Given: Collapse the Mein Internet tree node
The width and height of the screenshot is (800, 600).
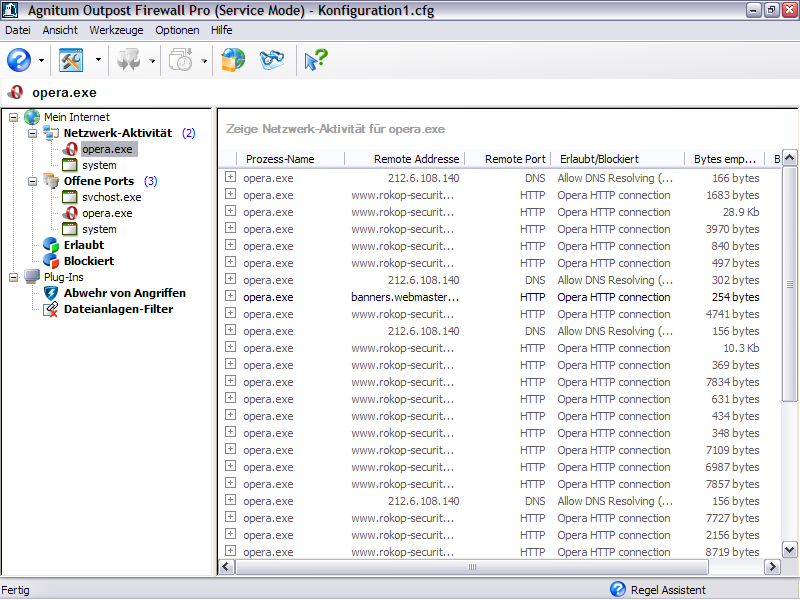Looking at the screenshot, I should pos(14,117).
